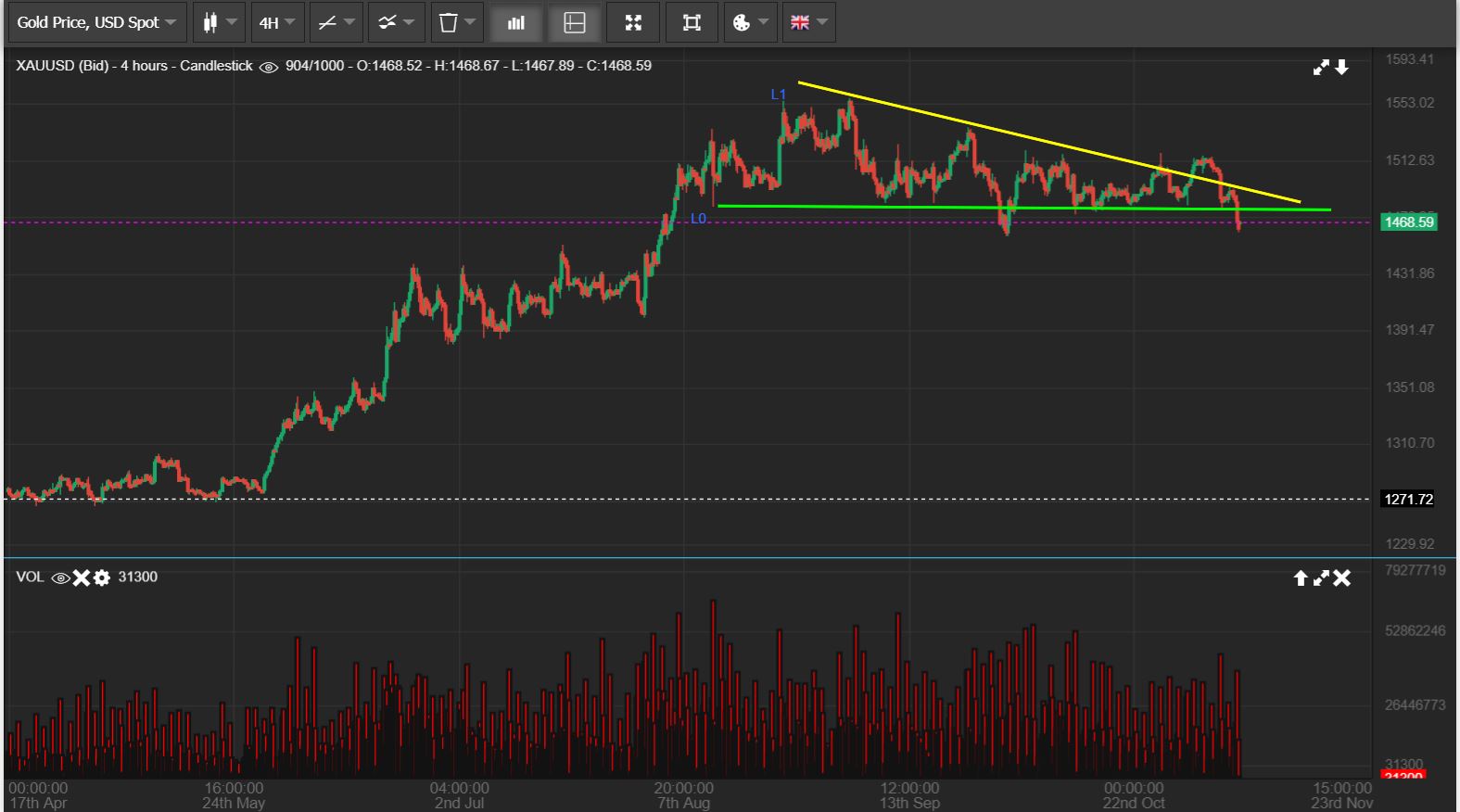Maximize the price chart pane

click(x=1321, y=67)
